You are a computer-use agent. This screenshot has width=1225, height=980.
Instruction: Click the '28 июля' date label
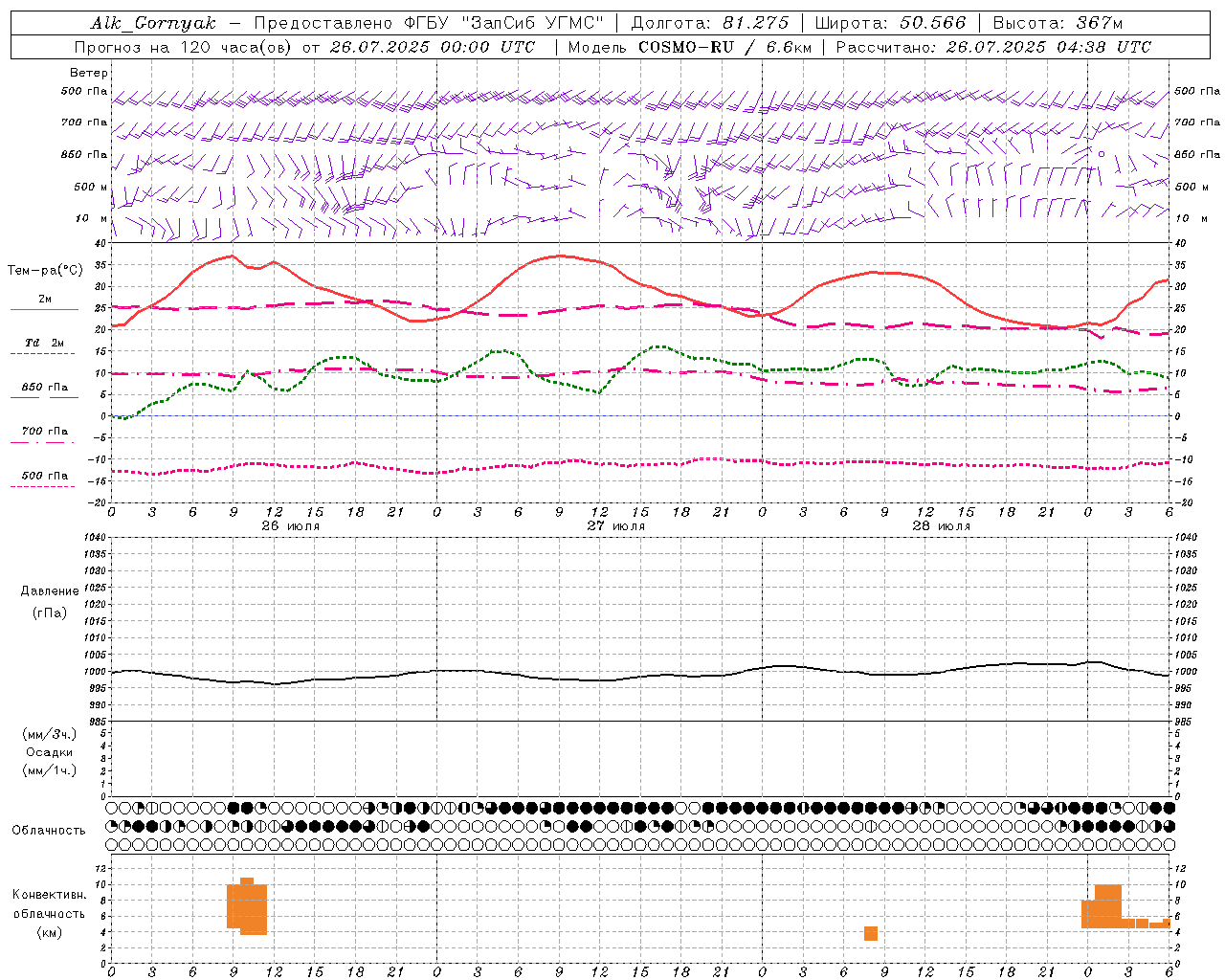pos(942,525)
